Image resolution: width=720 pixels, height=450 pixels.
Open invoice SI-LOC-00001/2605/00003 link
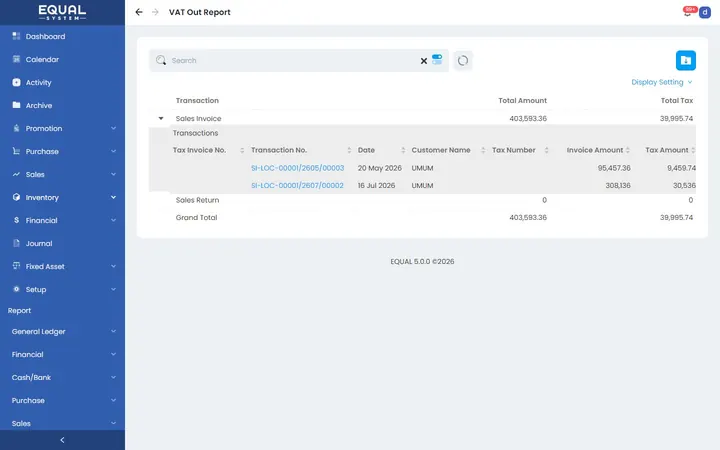pyautogui.click(x=298, y=168)
